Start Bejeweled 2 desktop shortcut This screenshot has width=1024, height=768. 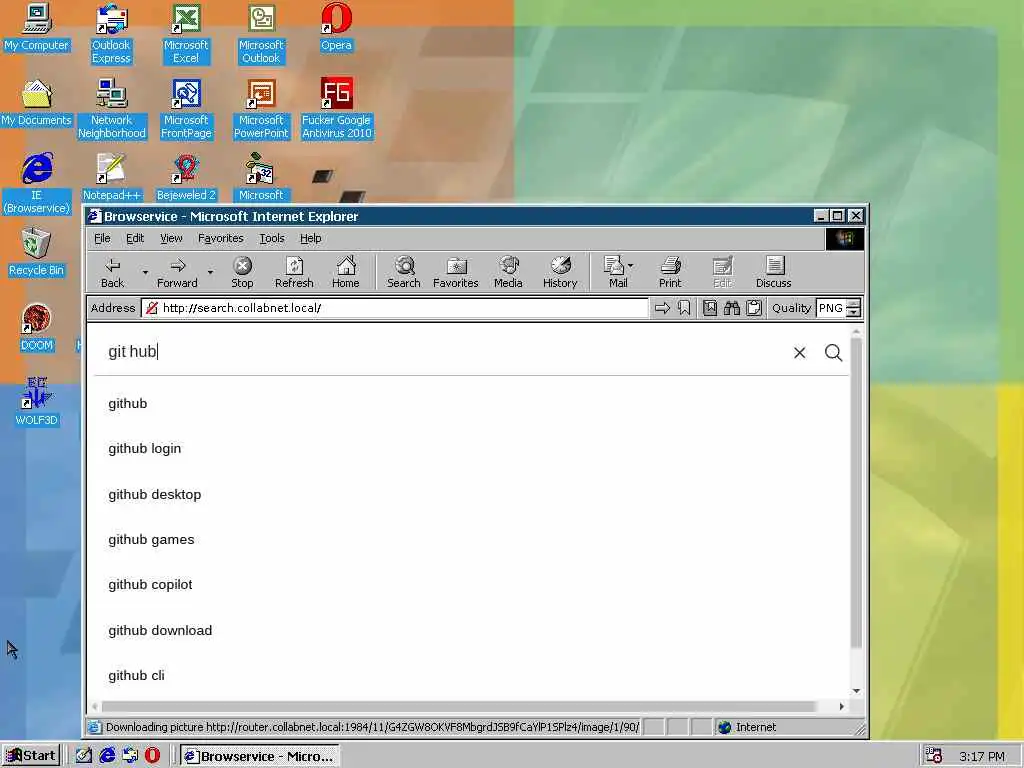tap(186, 177)
